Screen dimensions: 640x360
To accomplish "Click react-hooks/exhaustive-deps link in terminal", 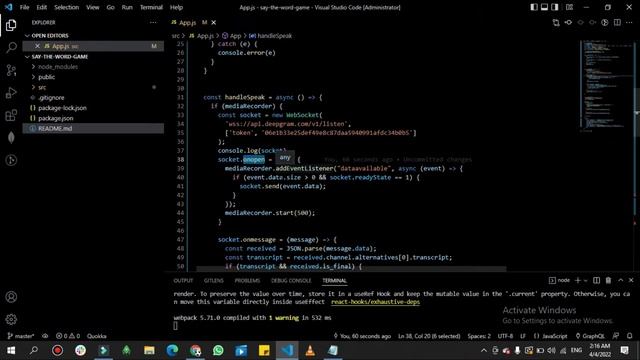I will [x=376, y=302].
